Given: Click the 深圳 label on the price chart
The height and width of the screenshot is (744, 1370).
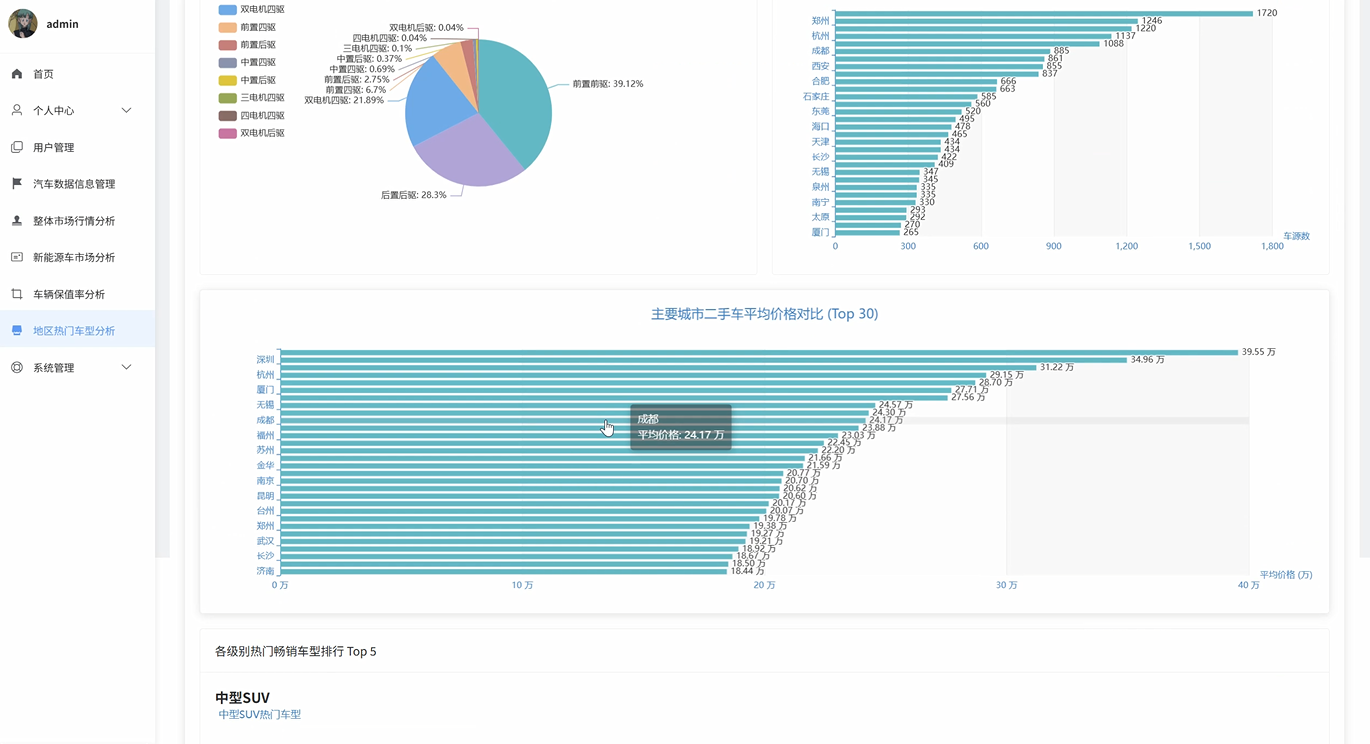Looking at the screenshot, I should (x=265, y=360).
